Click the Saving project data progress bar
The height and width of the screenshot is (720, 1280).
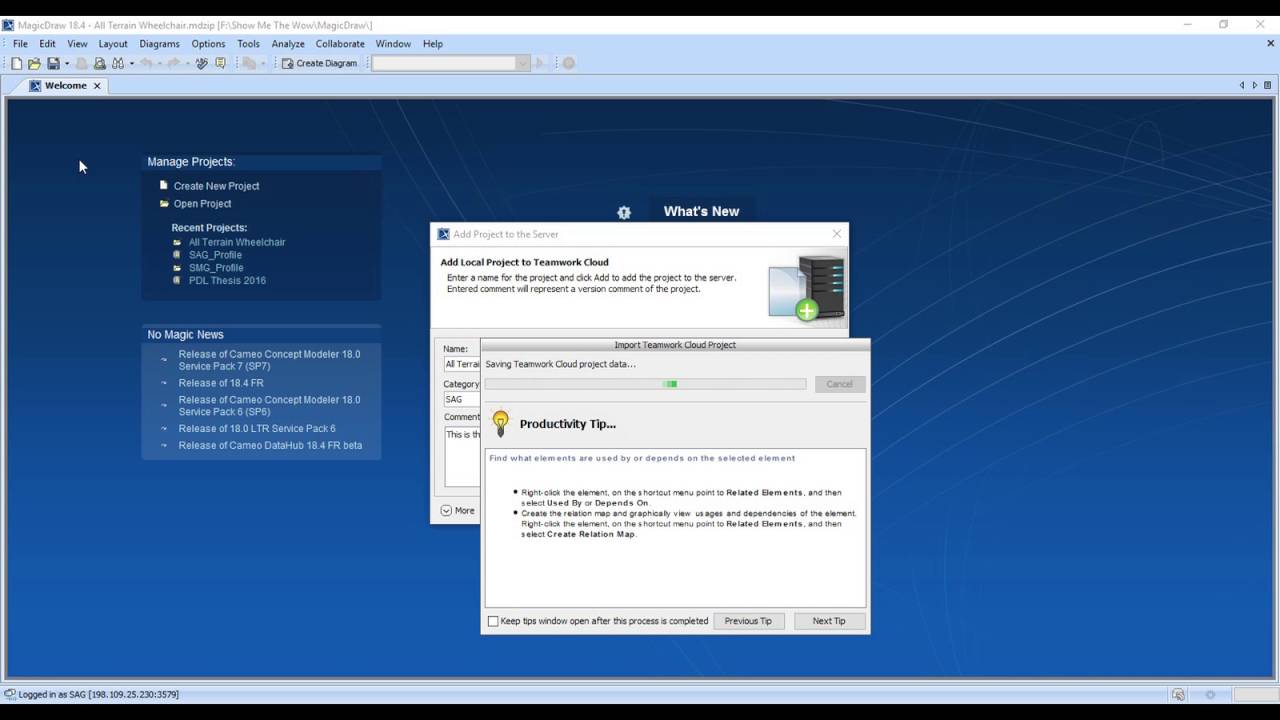point(646,384)
